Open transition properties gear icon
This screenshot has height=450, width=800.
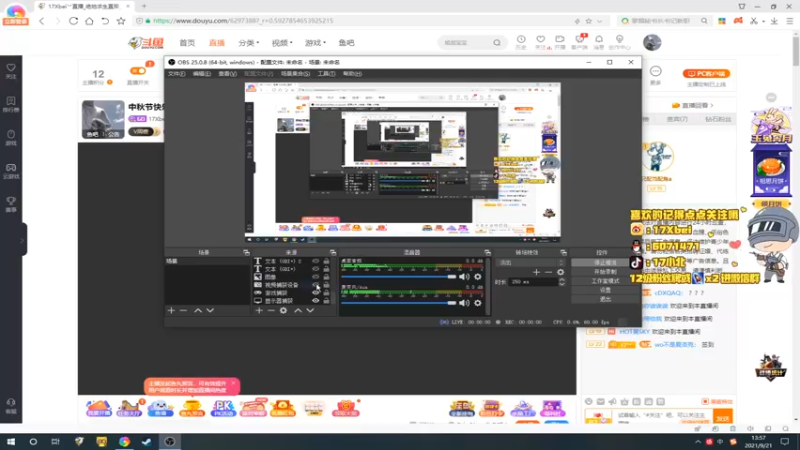point(561,272)
